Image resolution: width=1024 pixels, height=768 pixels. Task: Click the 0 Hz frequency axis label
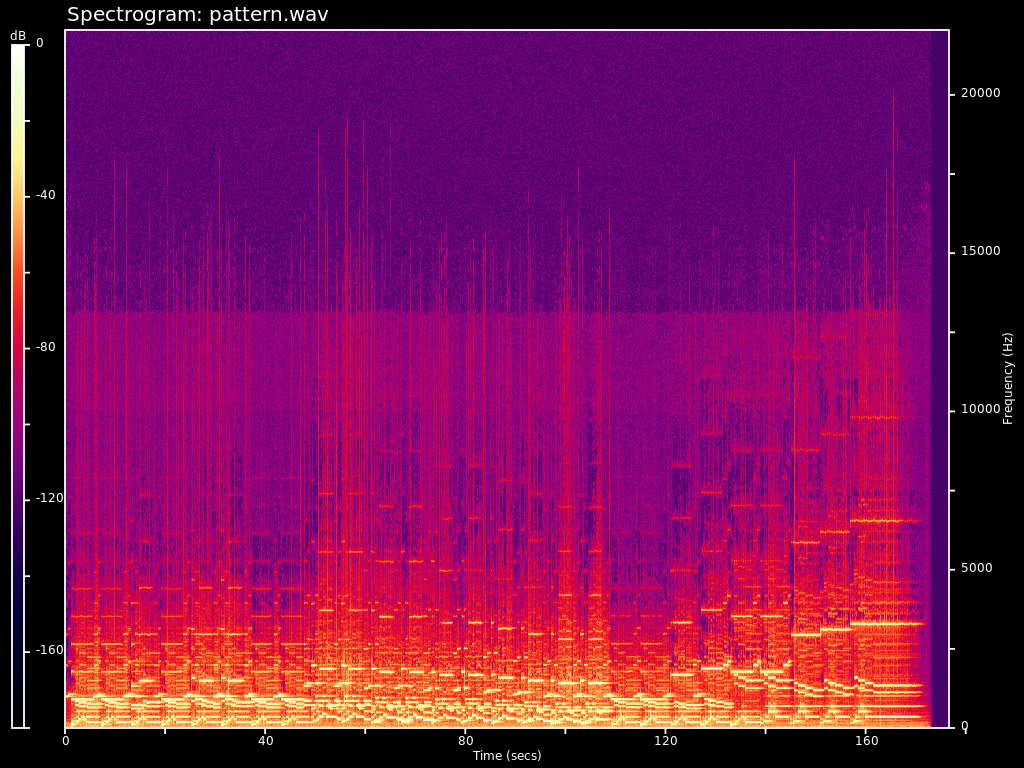coord(964,726)
